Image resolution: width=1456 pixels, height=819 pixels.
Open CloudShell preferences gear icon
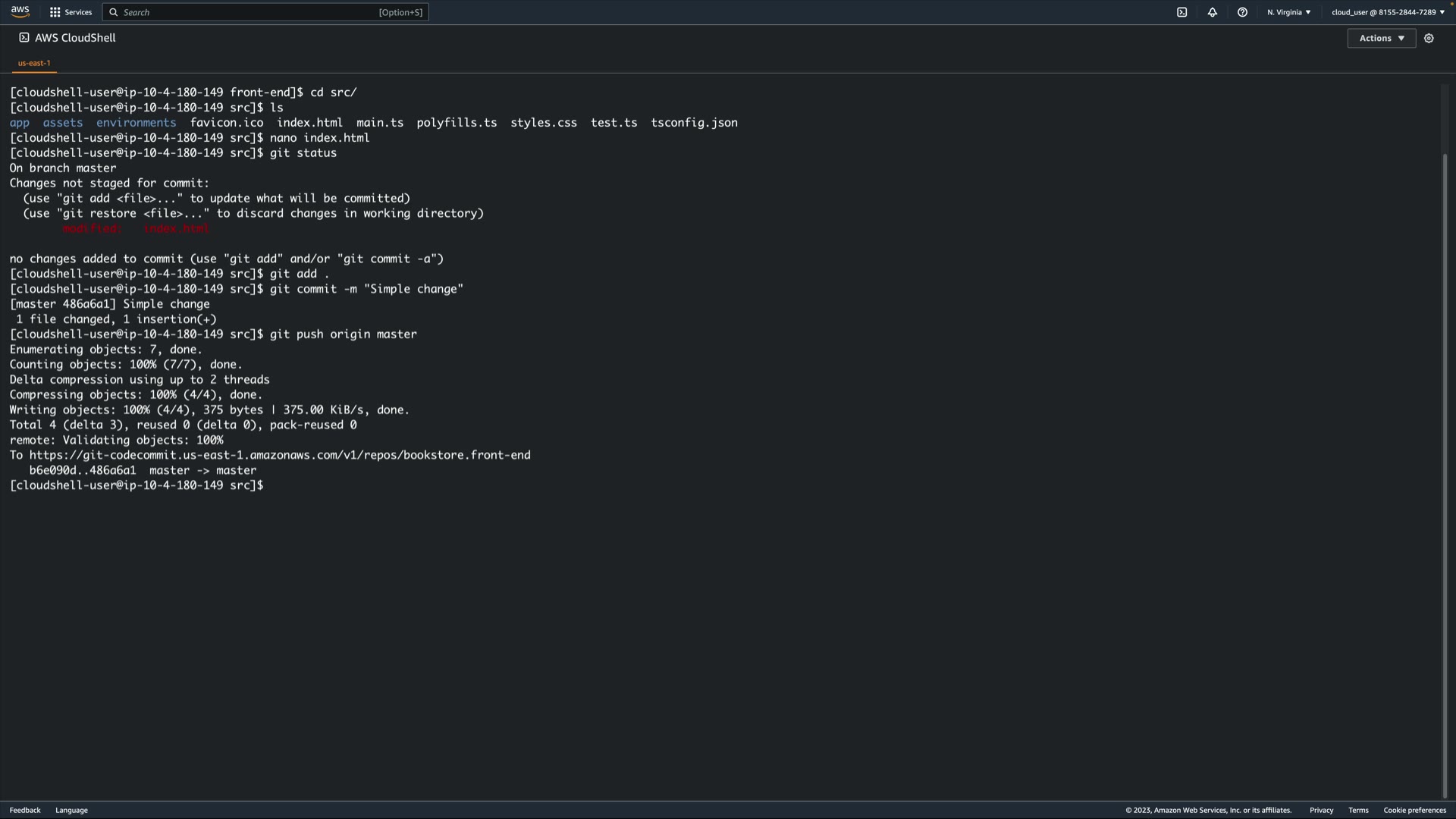(x=1429, y=38)
